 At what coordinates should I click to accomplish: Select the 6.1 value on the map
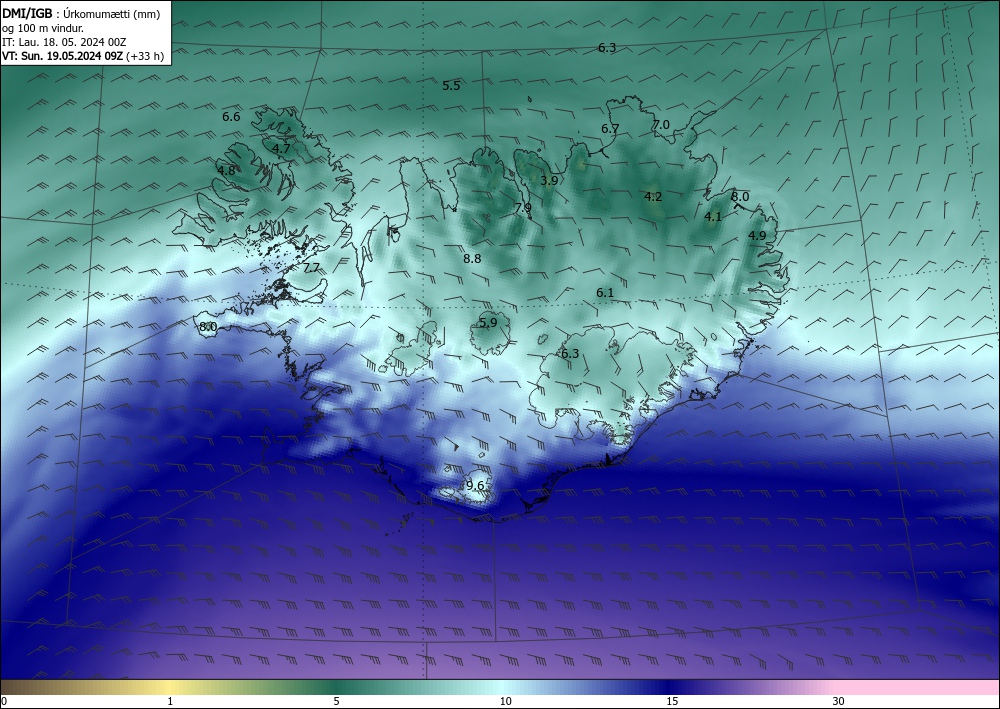(x=605, y=293)
